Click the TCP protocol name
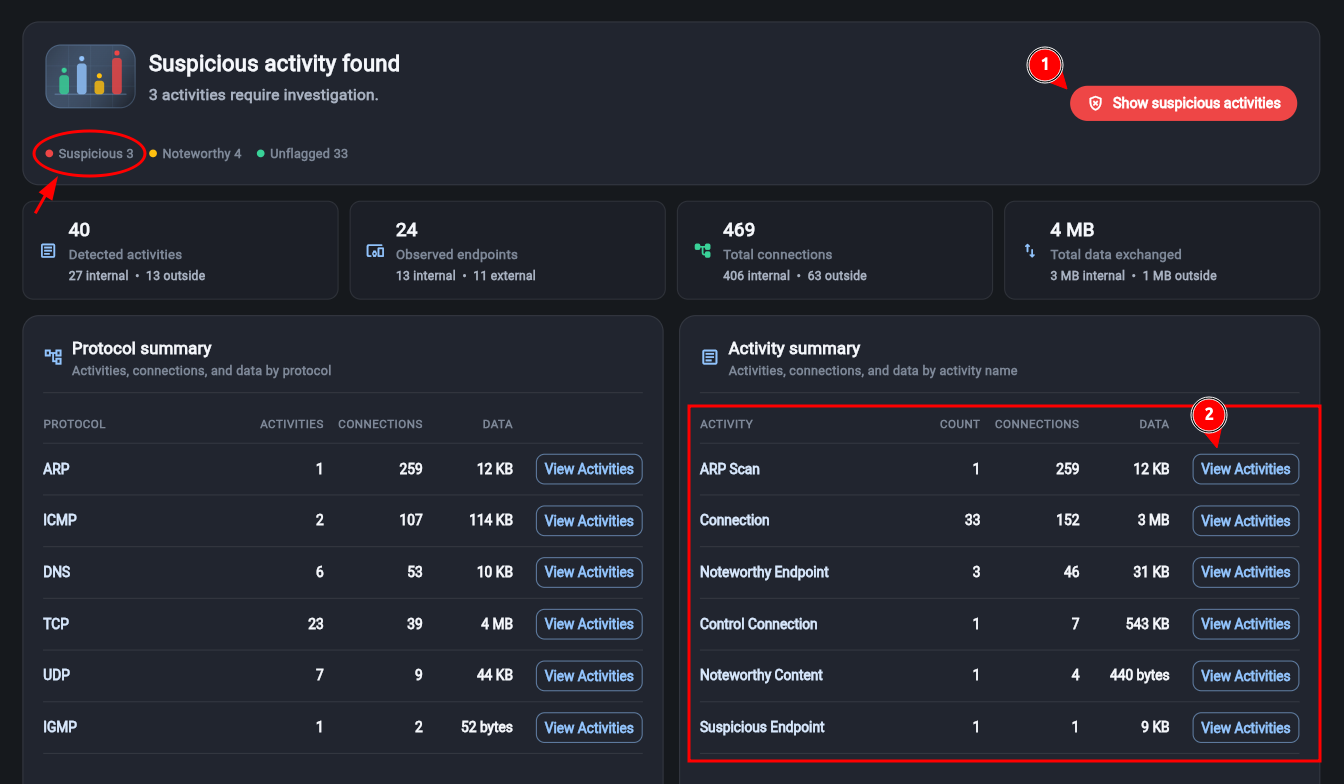1344x784 pixels. [x=56, y=624]
